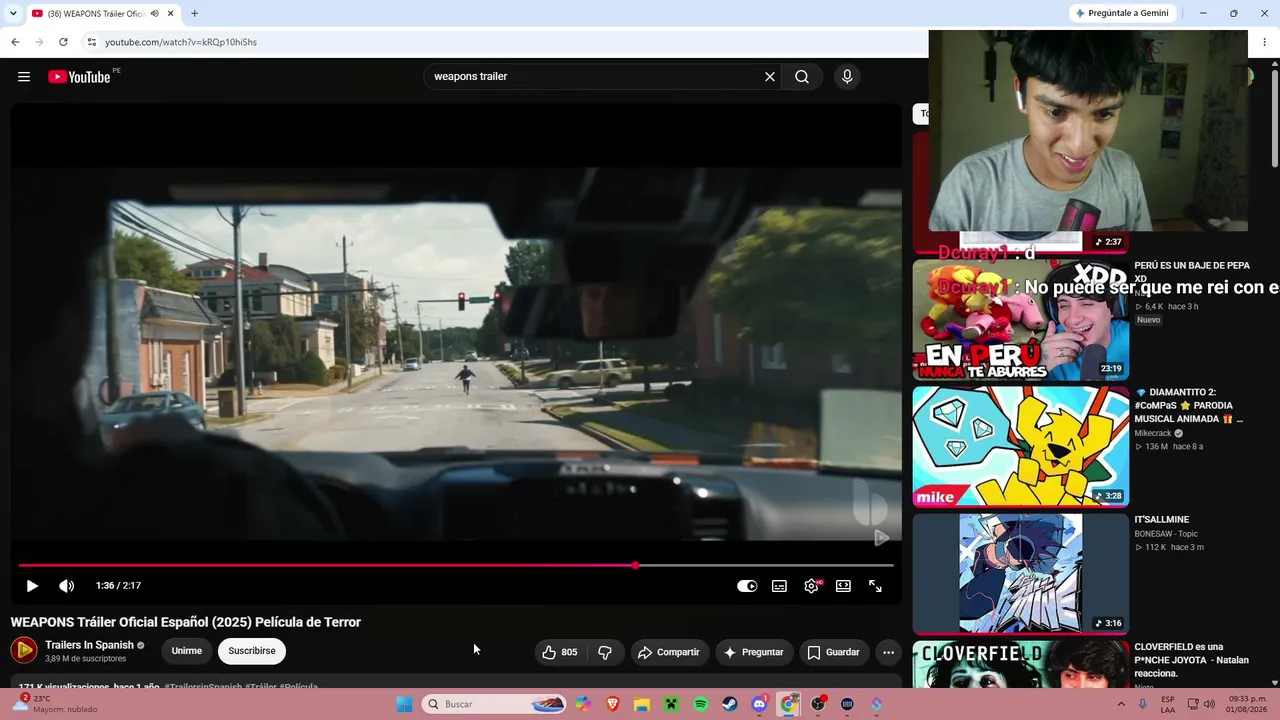Subscribe with the Suscribirse button

click(x=252, y=651)
